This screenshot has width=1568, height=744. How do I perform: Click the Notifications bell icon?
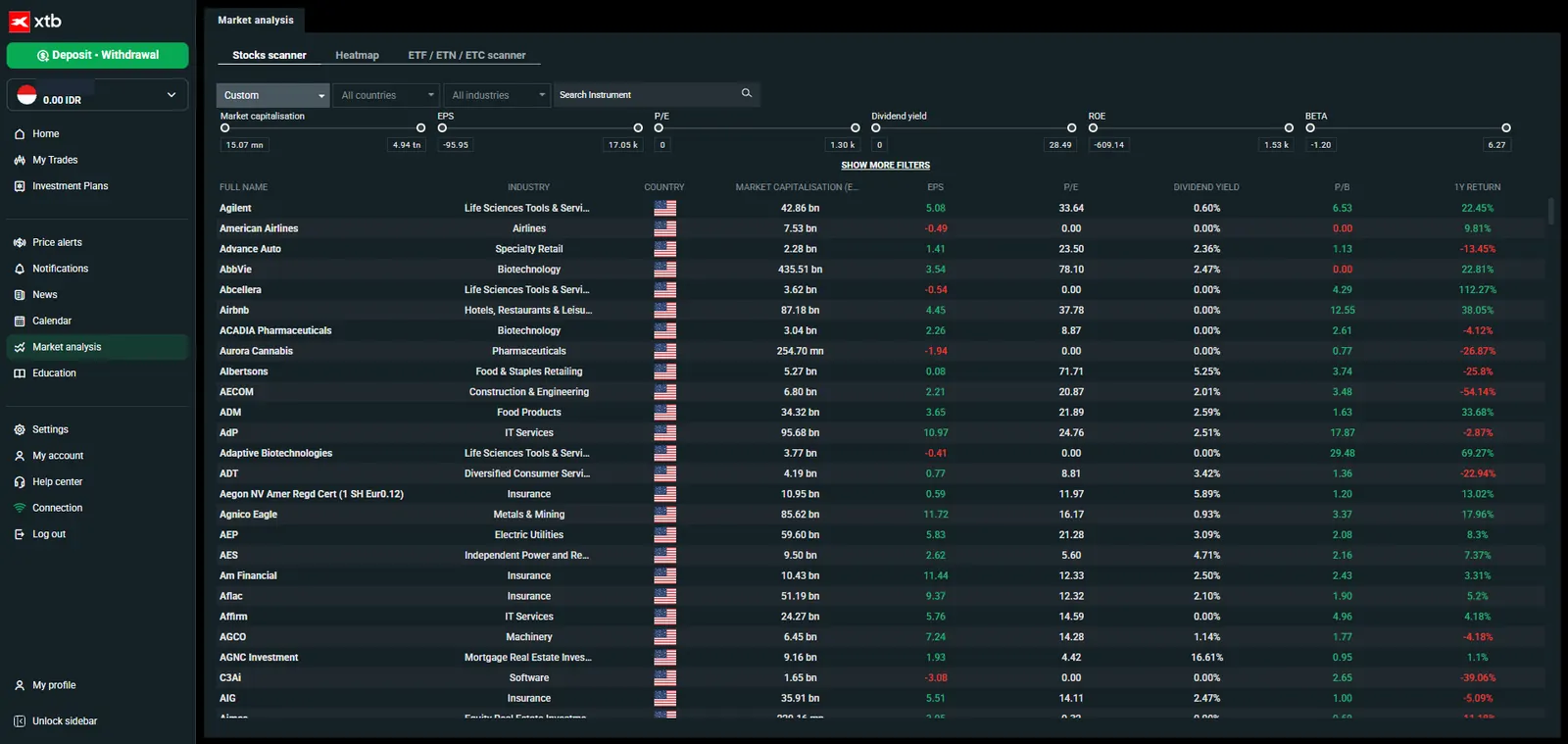tap(20, 269)
